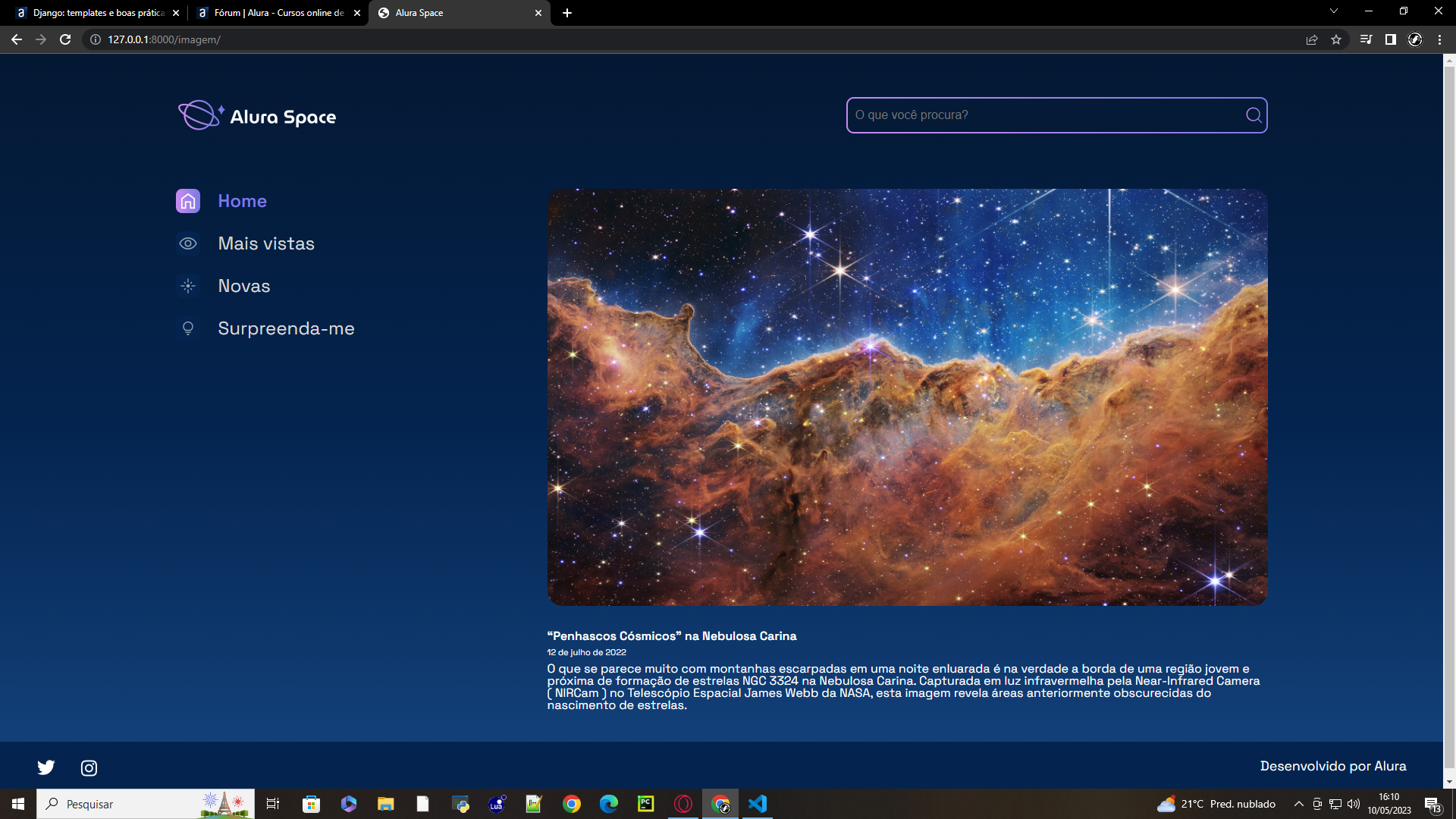Select Surpreenda-me in the sidebar
Image resolution: width=1456 pixels, height=819 pixels.
[x=286, y=328]
